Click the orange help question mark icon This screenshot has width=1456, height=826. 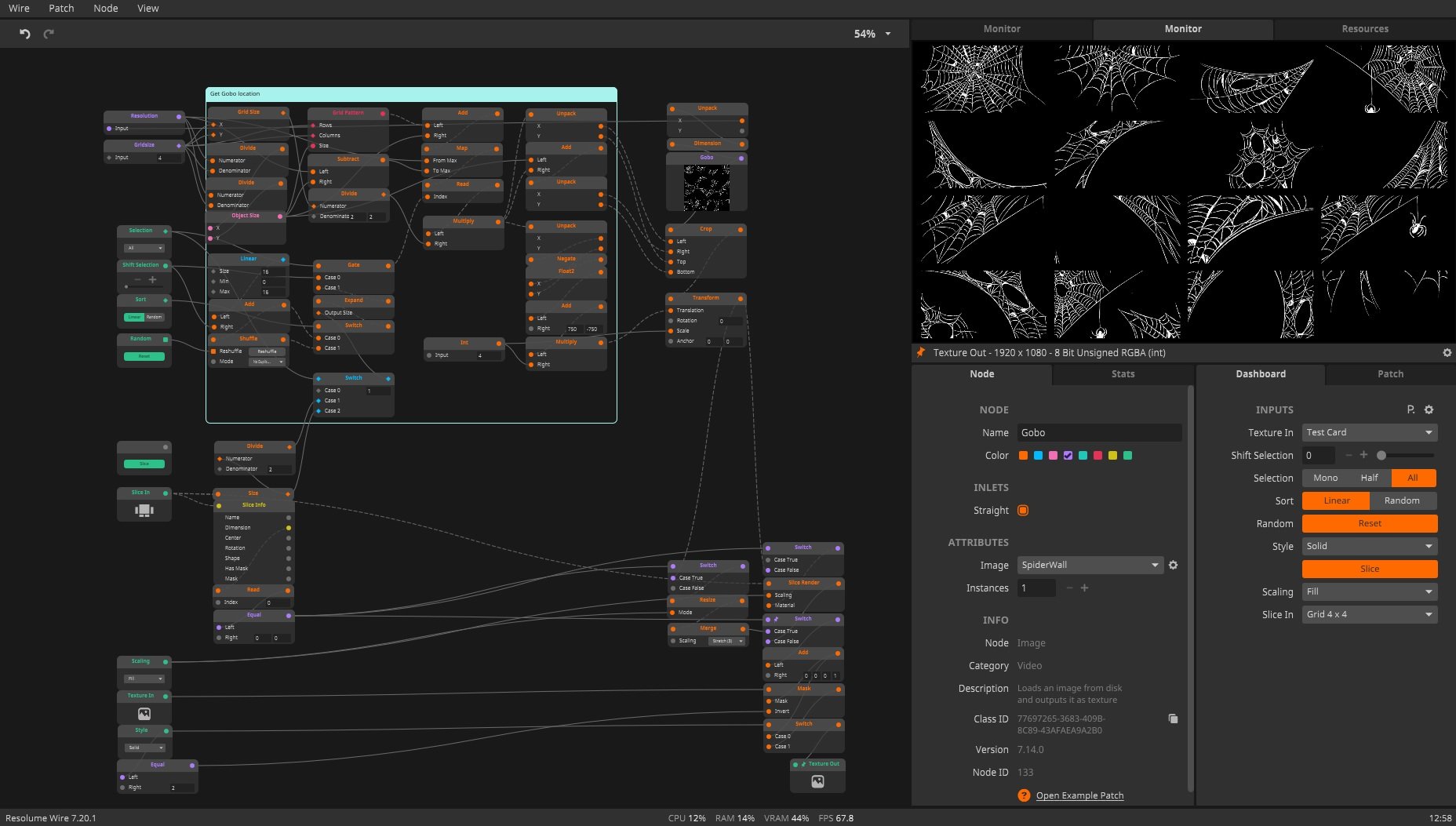point(1024,795)
